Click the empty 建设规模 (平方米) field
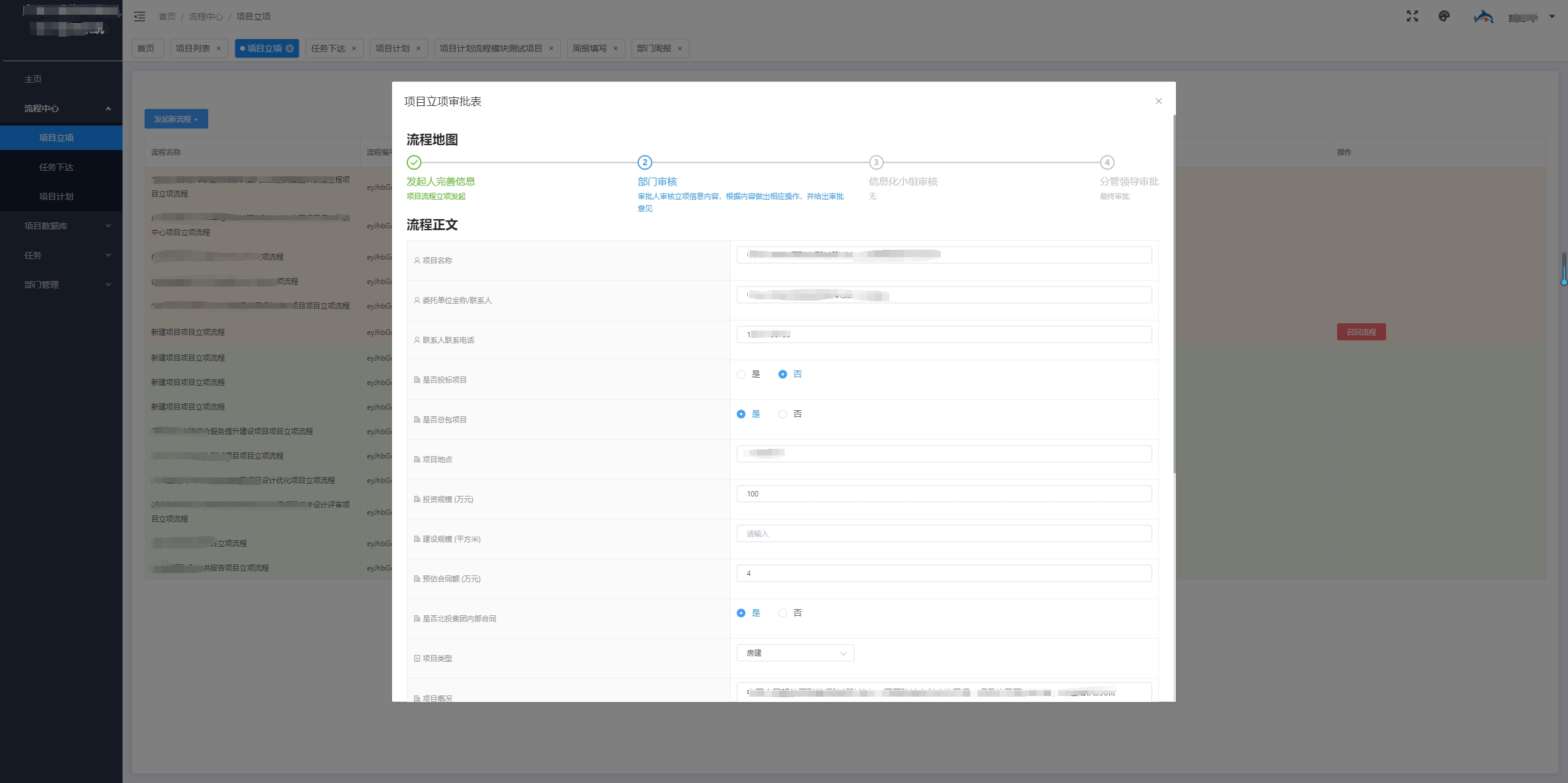 (944, 533)
